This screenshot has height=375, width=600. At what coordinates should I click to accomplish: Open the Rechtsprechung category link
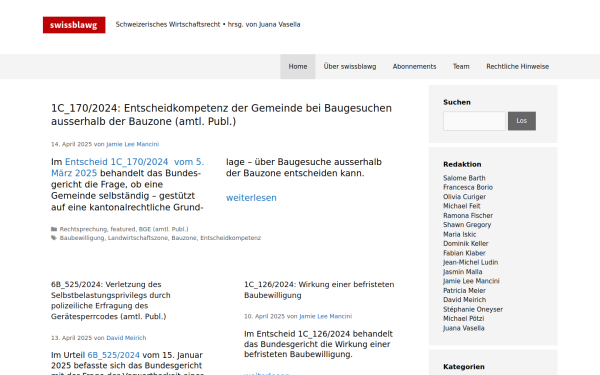click(83, 229)
